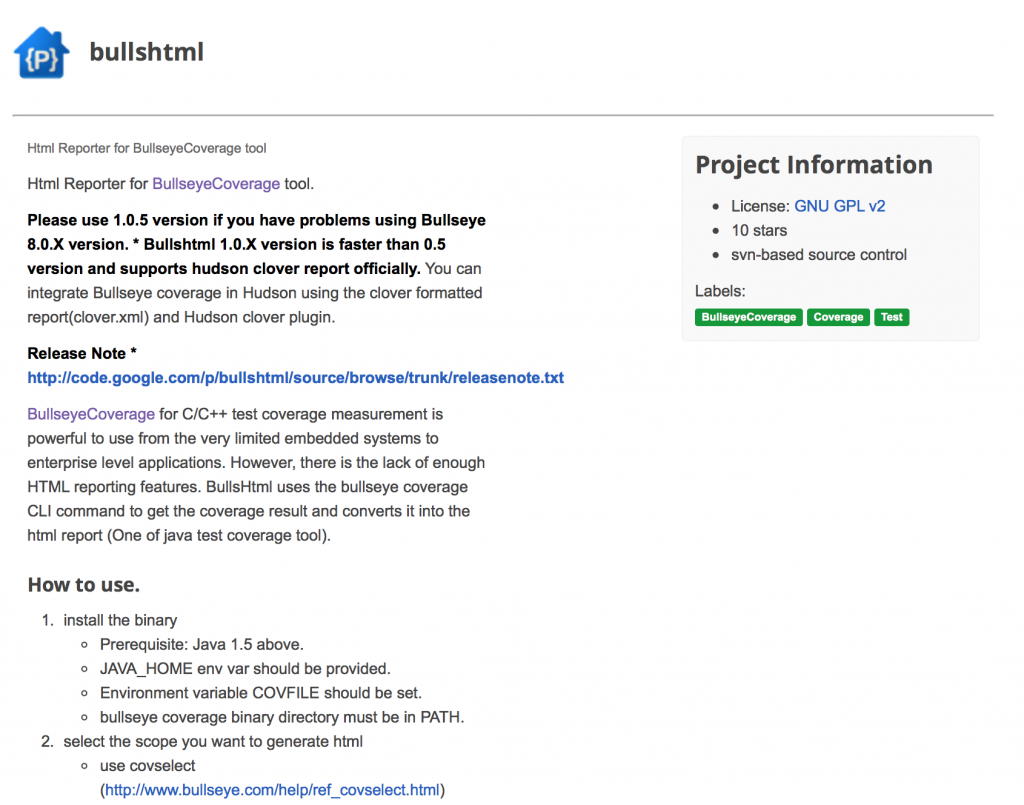Screen dimensions: 1024x805
Task: Open the releasenote.txt URL link
Action: pyautogui.click(x=295, y=378)
